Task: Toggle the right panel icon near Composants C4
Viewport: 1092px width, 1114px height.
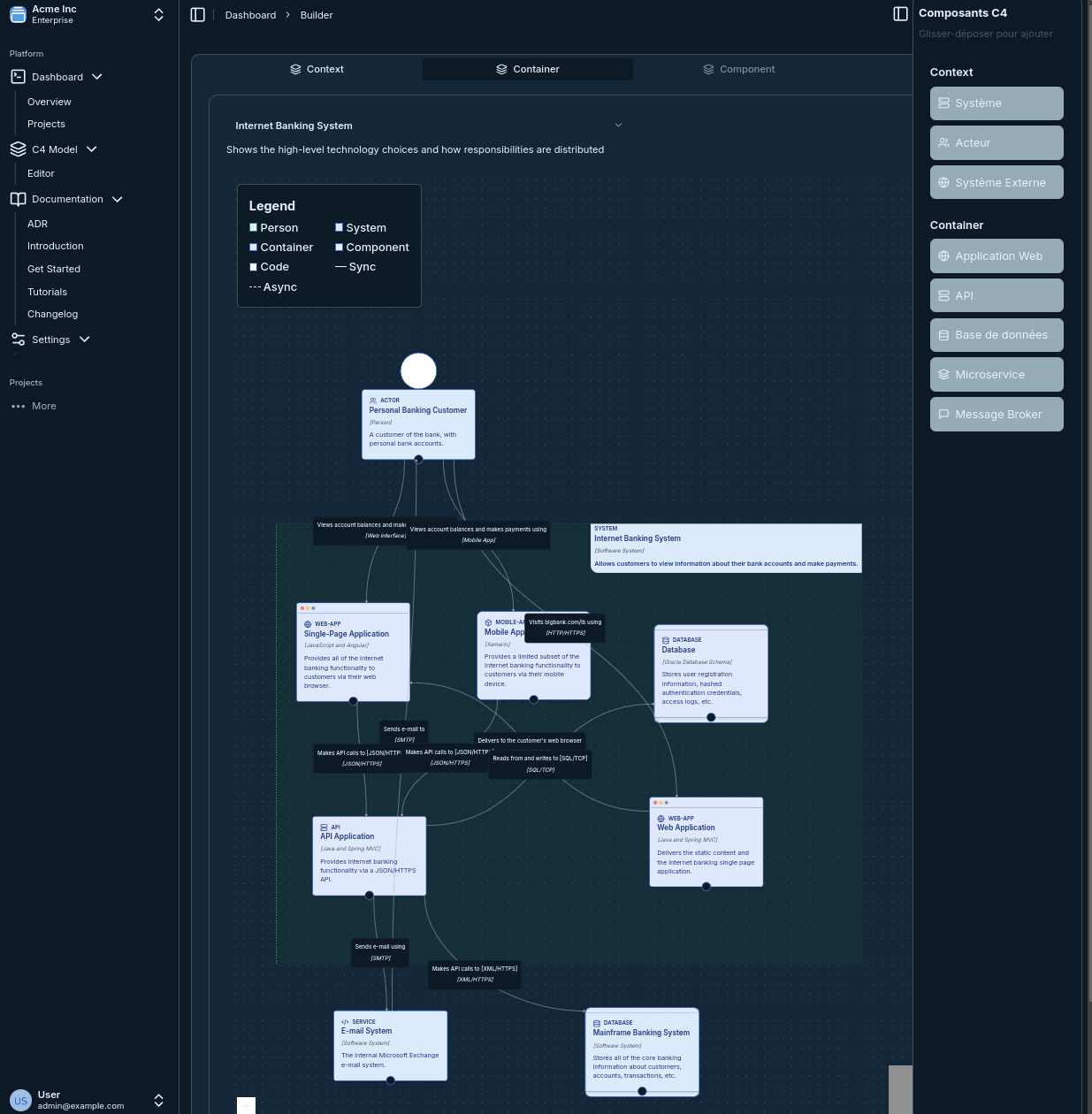Action: click(900, 14)
